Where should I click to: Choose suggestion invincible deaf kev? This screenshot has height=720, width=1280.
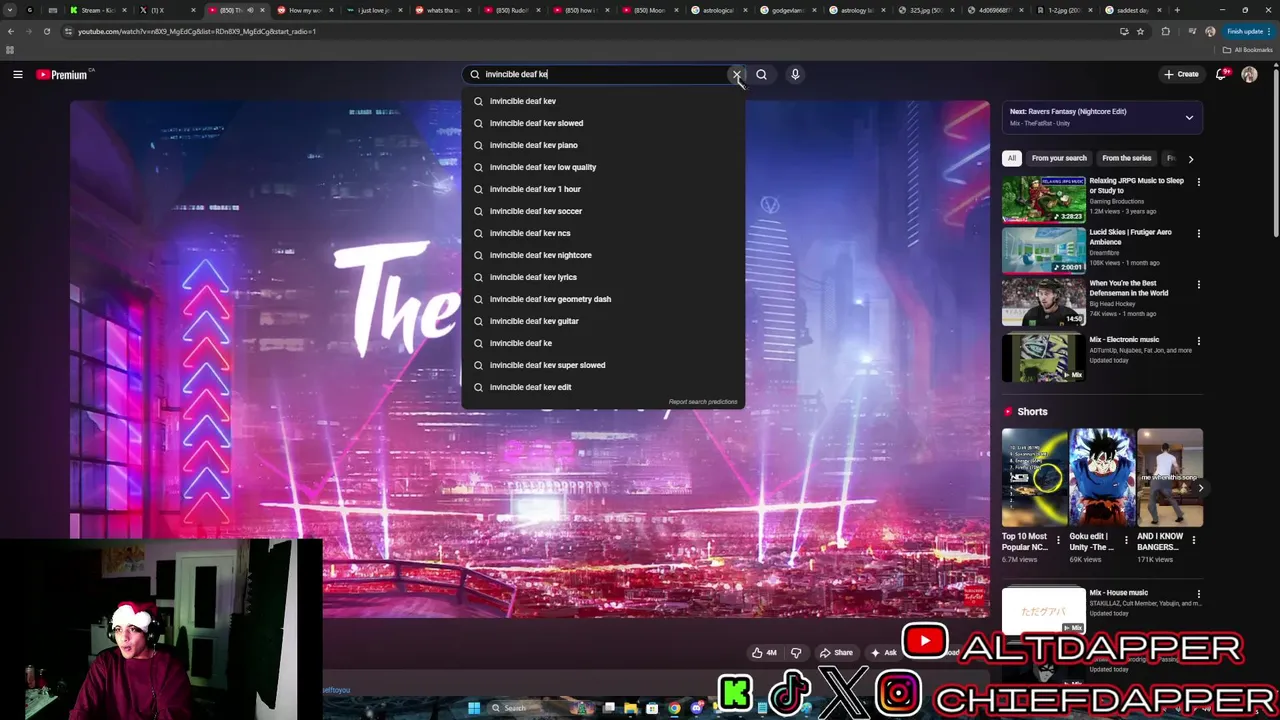point(603,101)
